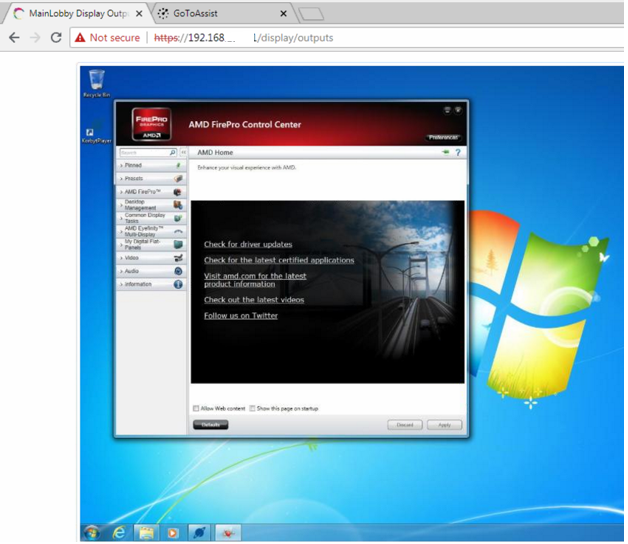Viewport: 628px width, 544px height.
Task: Expand the AMD FirePro section chevron
Action: pos(121,192)
